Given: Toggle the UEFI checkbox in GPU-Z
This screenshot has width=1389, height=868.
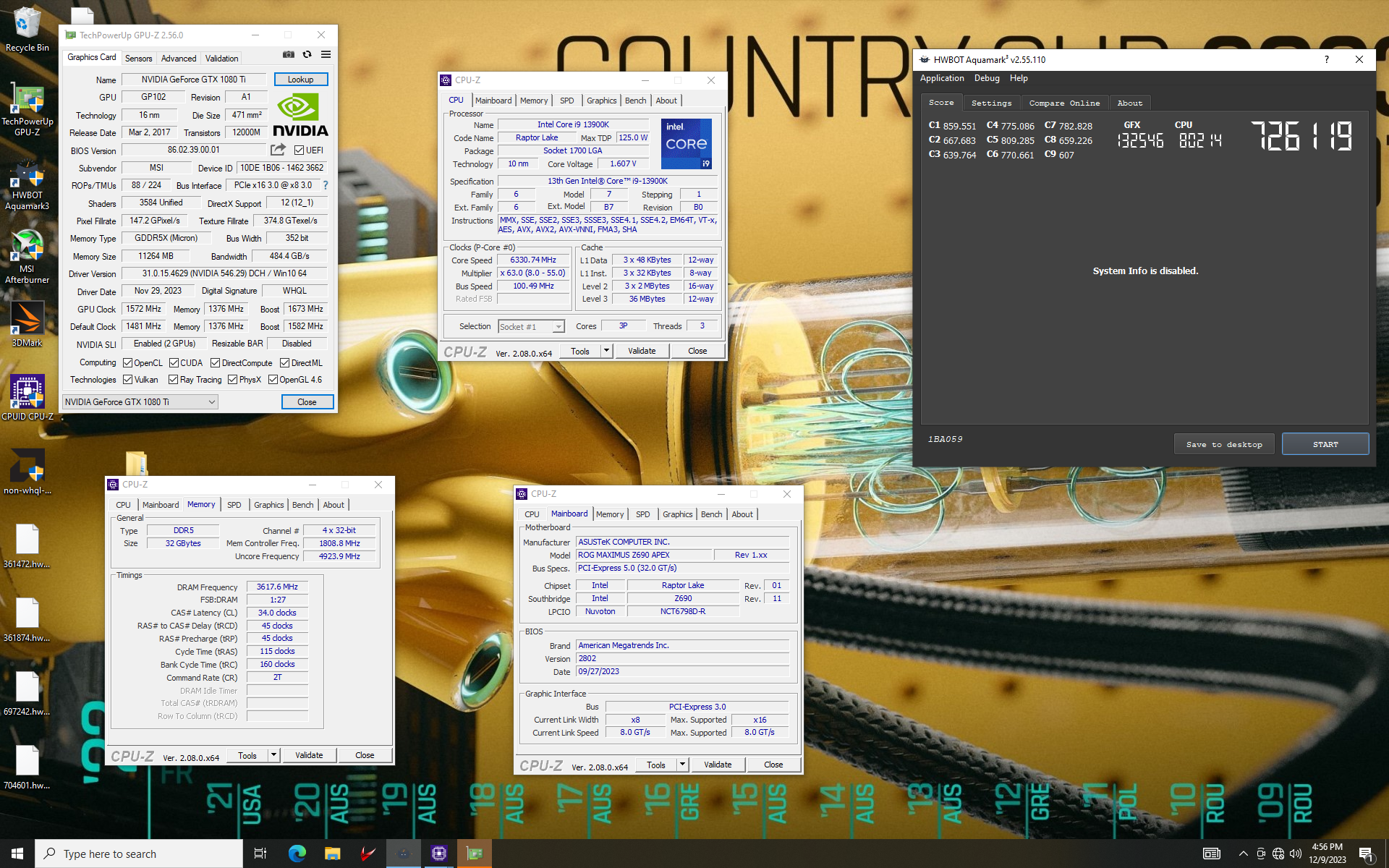Looking at the screenshot, I should (299, 150).
